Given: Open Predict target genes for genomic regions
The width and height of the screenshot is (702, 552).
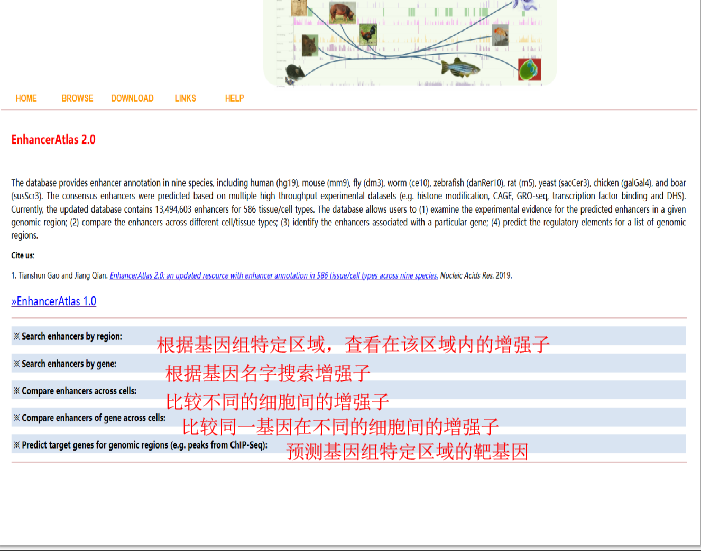Looking at the screenshot, I should tap(140, 445).
